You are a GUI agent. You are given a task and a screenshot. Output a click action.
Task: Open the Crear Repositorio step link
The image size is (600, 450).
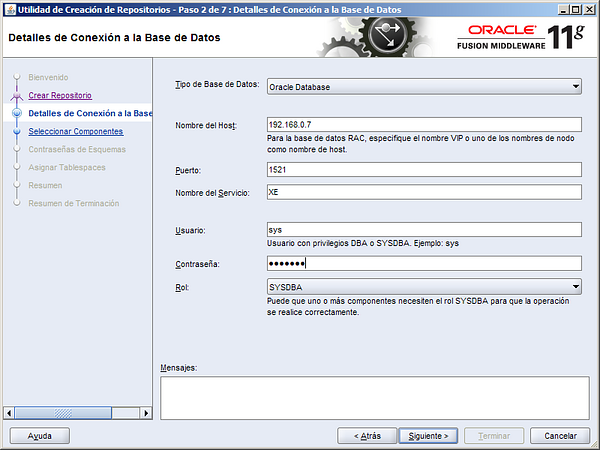click(x=60, y=96)
